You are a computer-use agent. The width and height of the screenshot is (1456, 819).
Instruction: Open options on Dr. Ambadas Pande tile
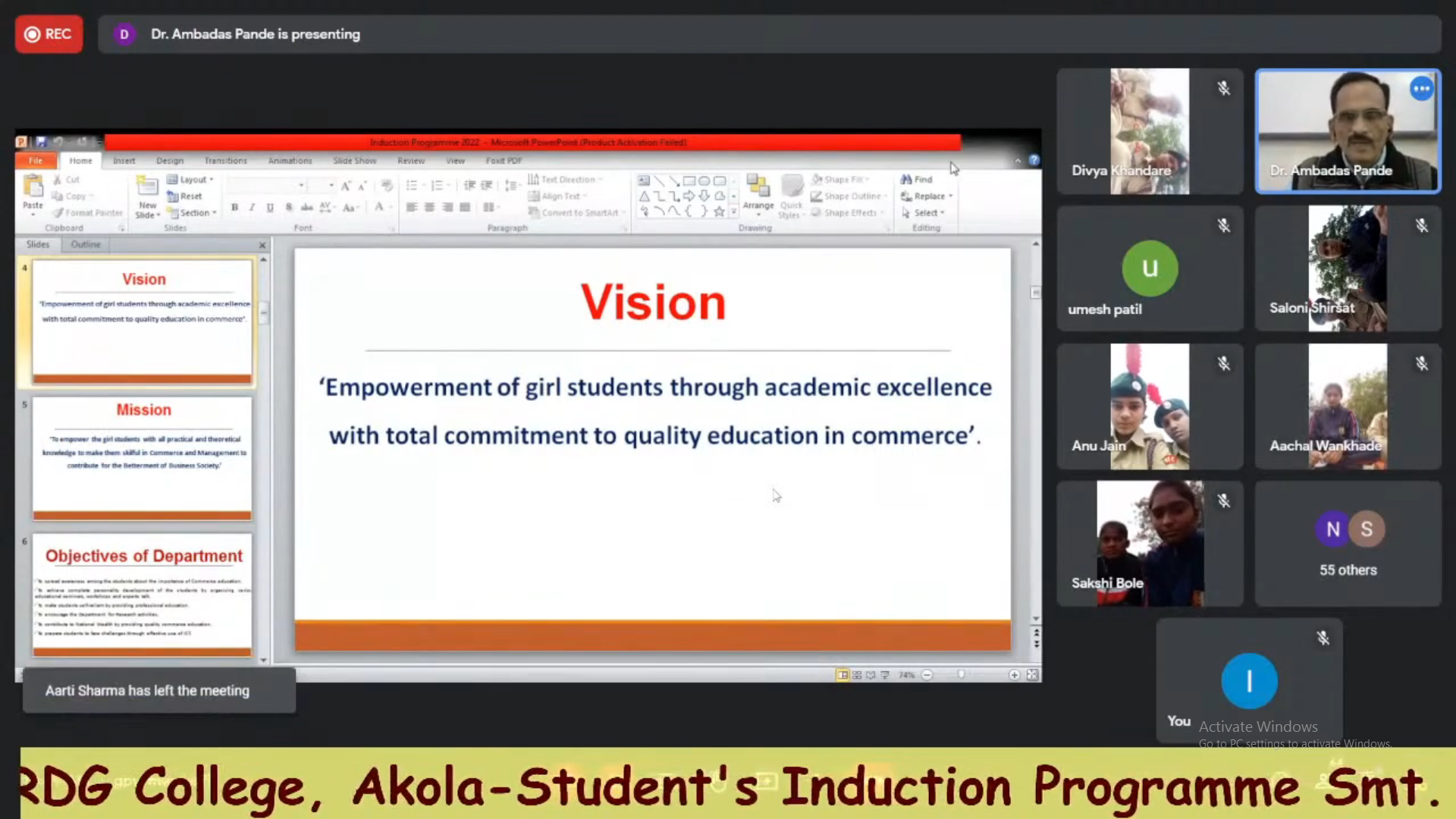[x=1421, y=89]
